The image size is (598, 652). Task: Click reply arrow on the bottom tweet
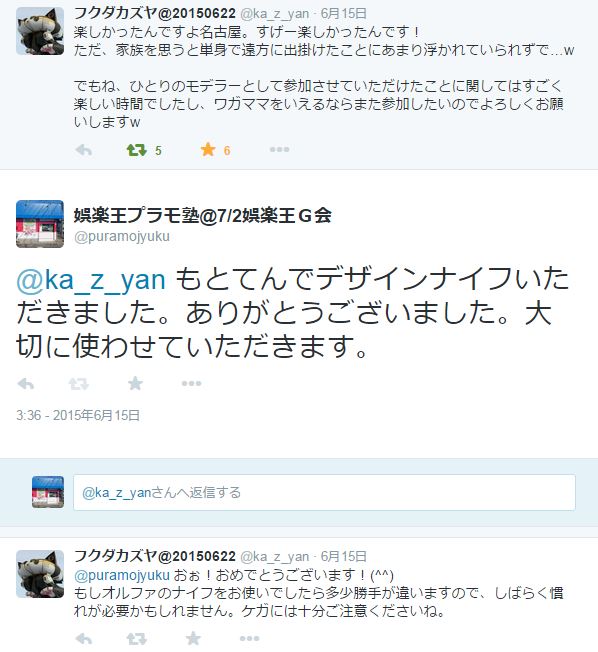83,638
